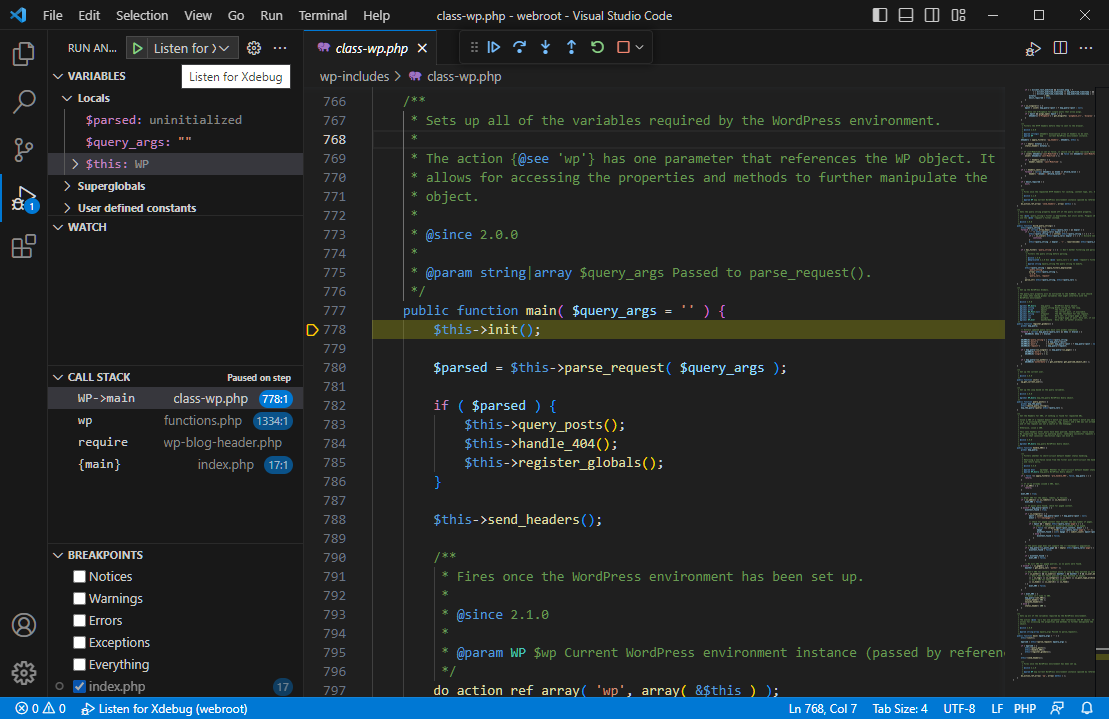1109x719 pixels.
Task: Expand User defined constants
Action: [67, 208]
